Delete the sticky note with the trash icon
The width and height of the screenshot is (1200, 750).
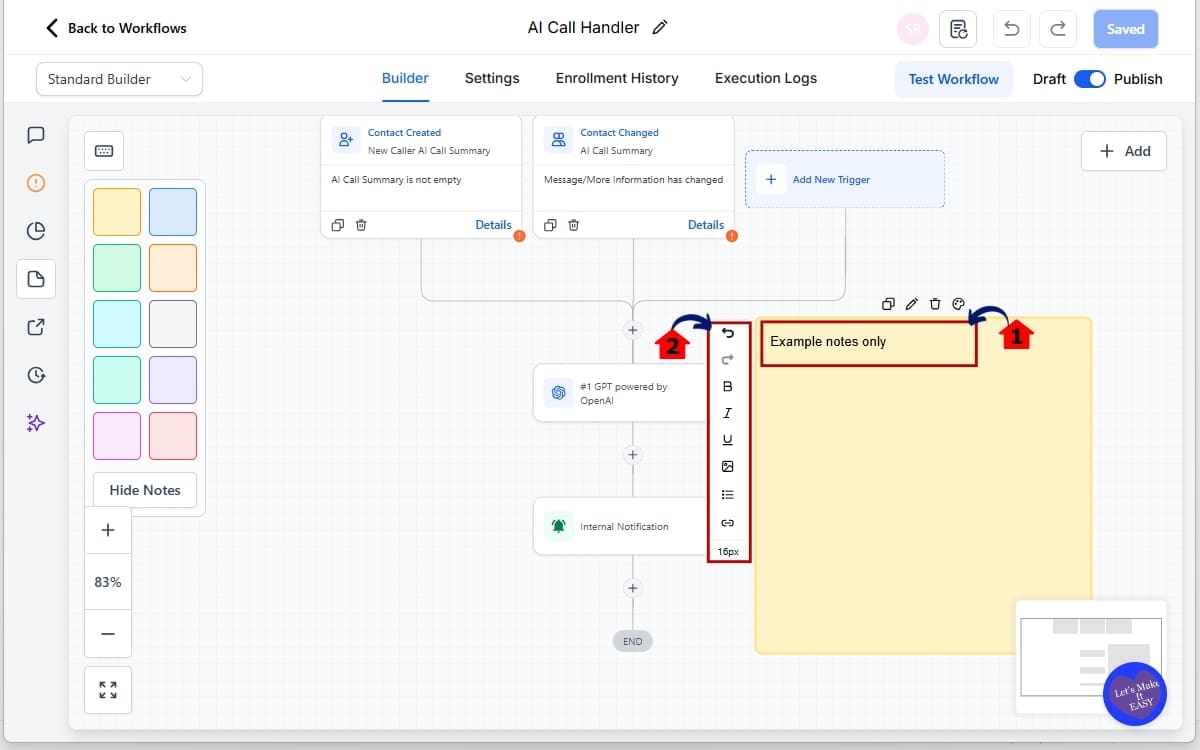[x=935, y=303]
